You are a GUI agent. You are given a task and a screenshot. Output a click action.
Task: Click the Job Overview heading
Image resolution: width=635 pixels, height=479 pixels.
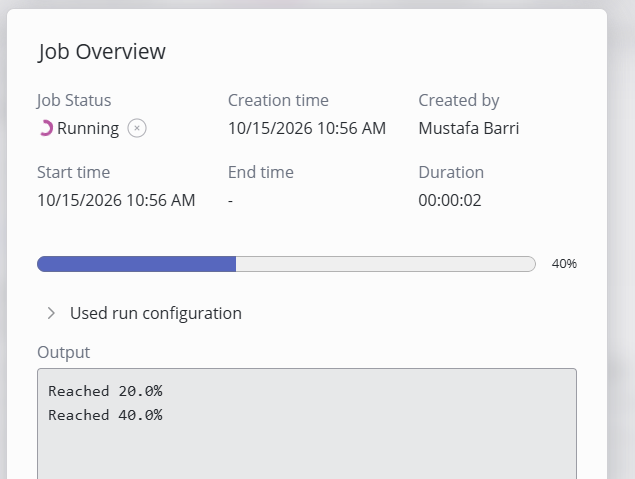tap(102, 52)
